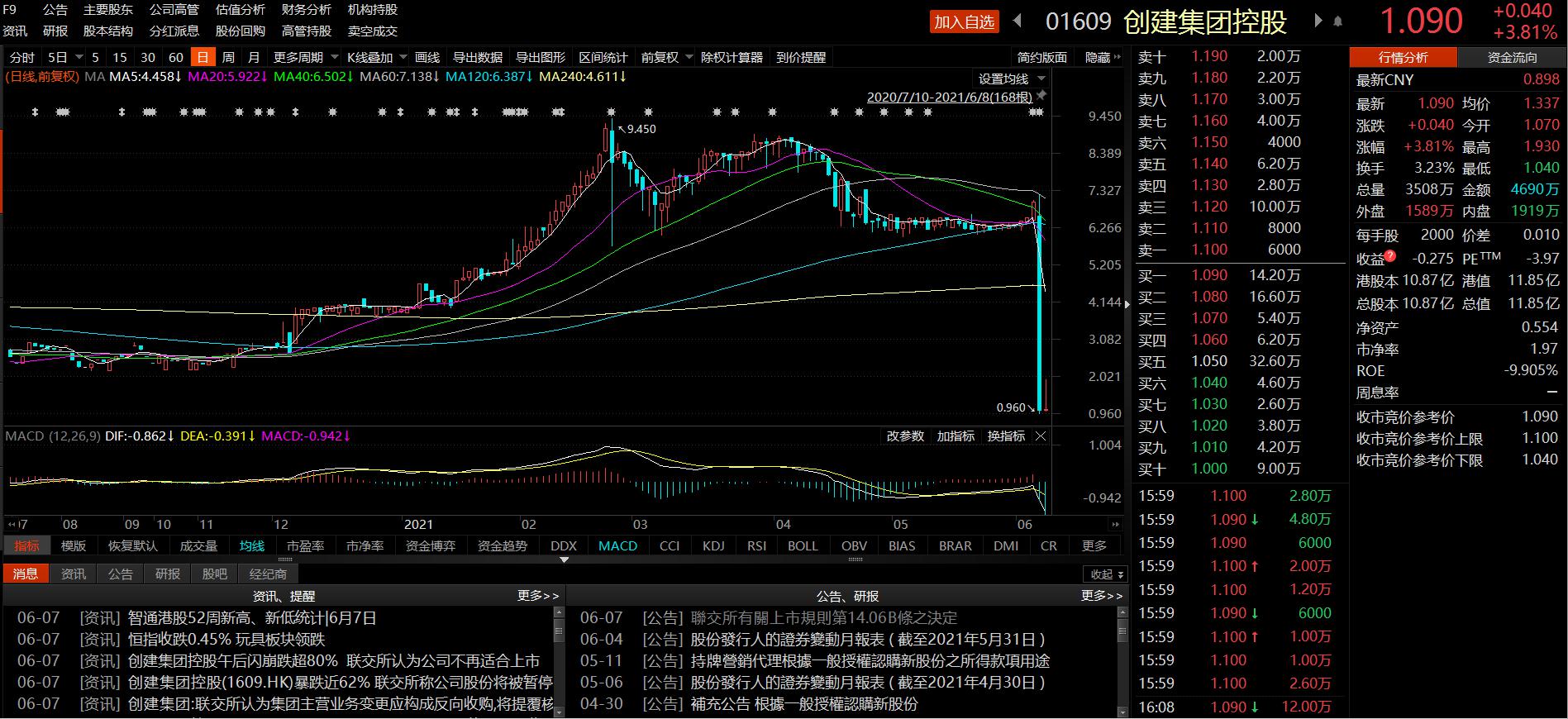
Task: Click the green MA40 legend value
Action: tap(313, 77)
